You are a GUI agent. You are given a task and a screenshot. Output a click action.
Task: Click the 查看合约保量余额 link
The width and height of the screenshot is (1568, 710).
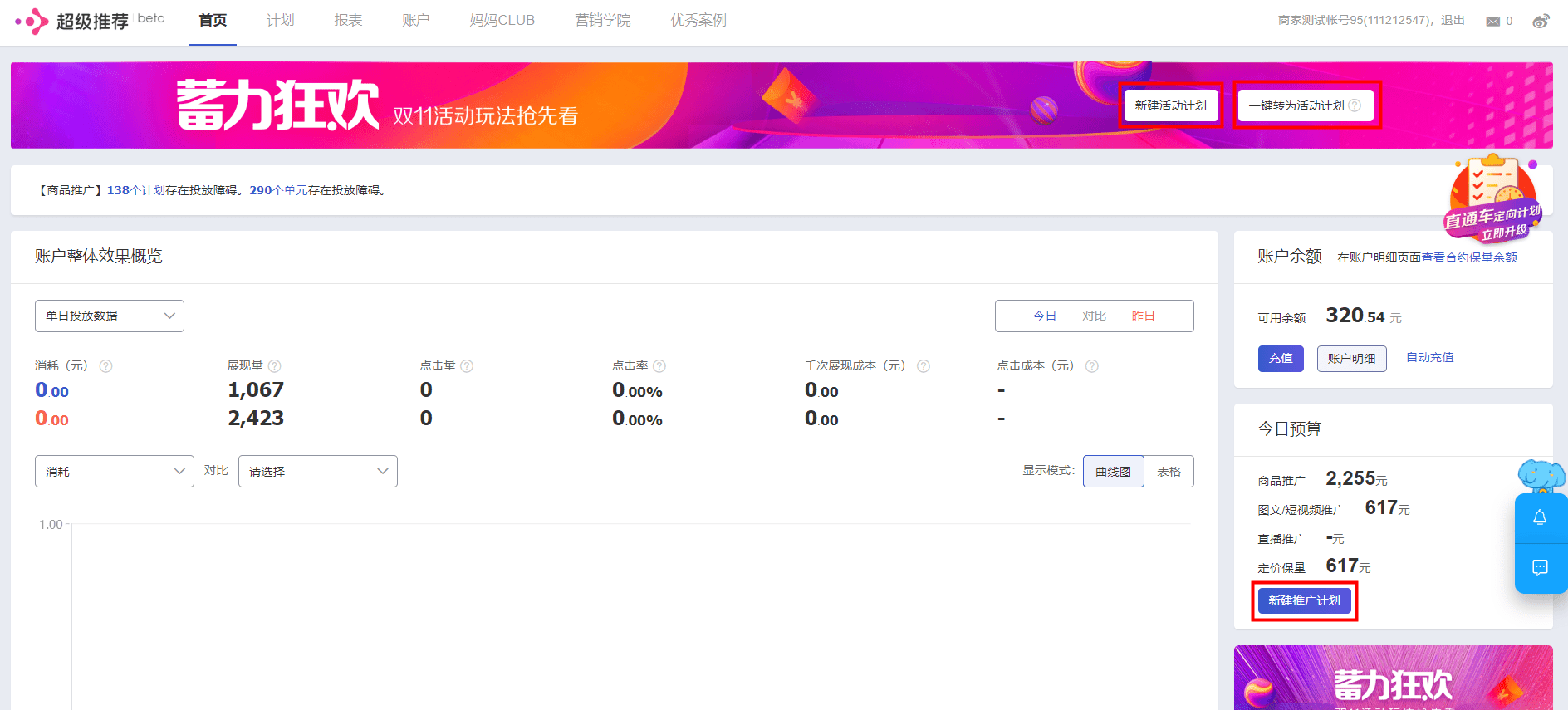coord(1469,258)
